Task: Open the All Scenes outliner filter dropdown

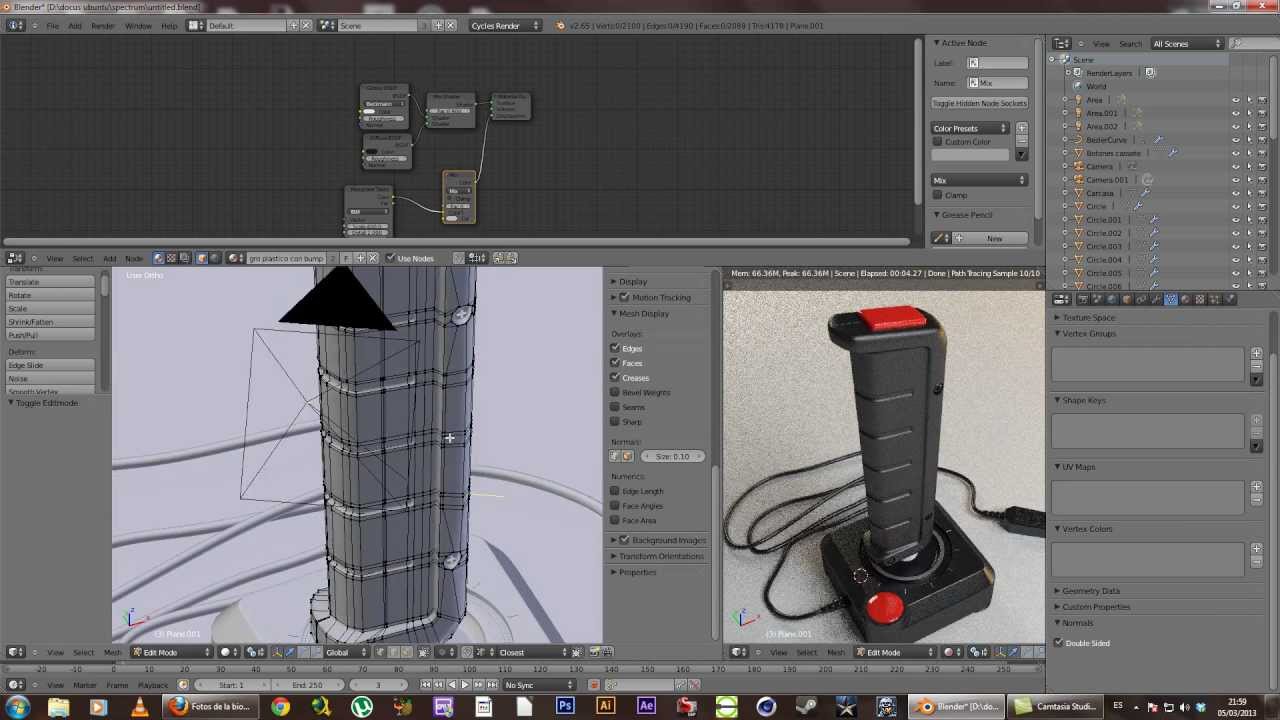Action: (x=1187, y=44)
